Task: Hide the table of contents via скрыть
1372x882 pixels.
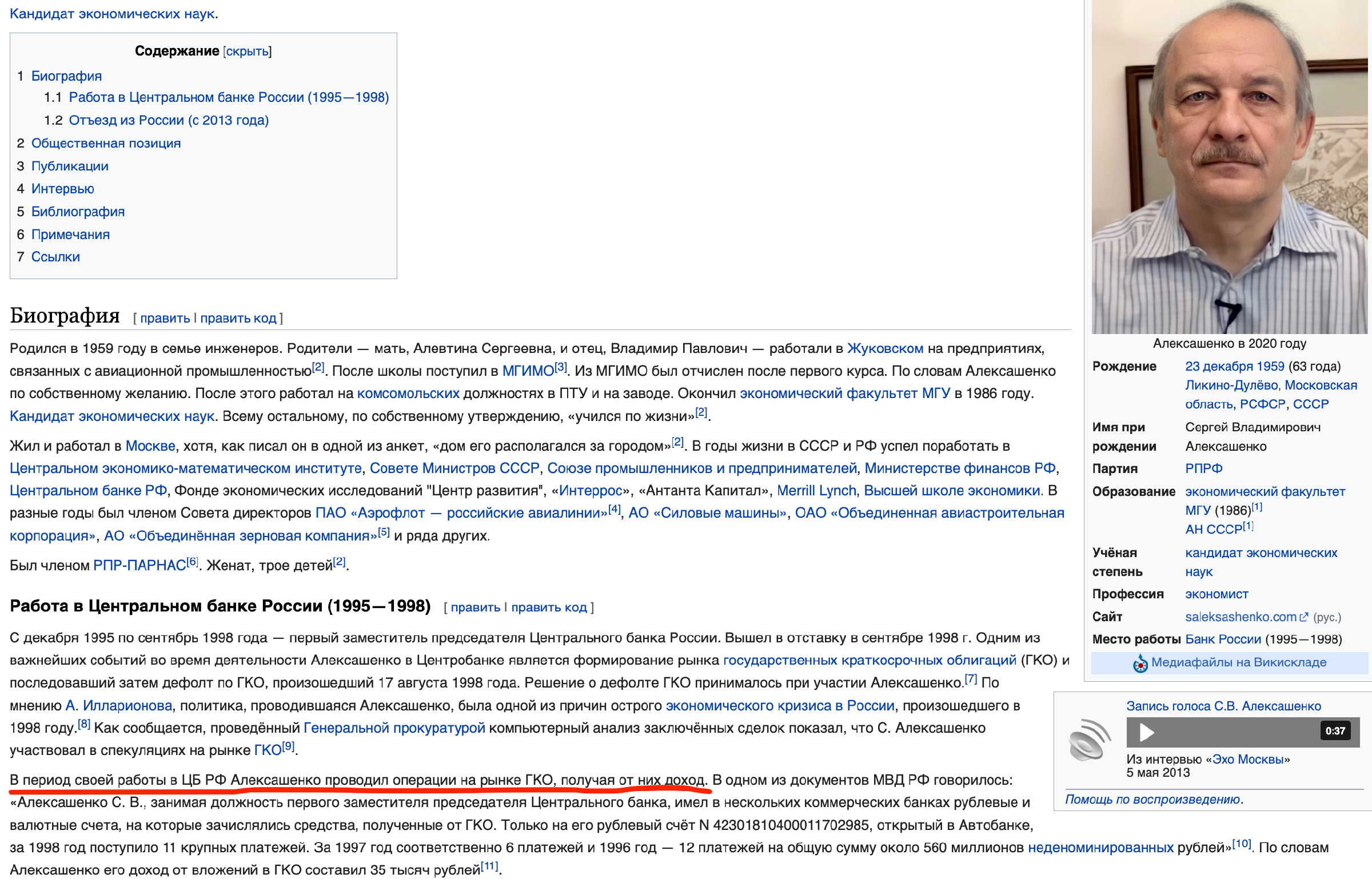Action: [248, 51]
